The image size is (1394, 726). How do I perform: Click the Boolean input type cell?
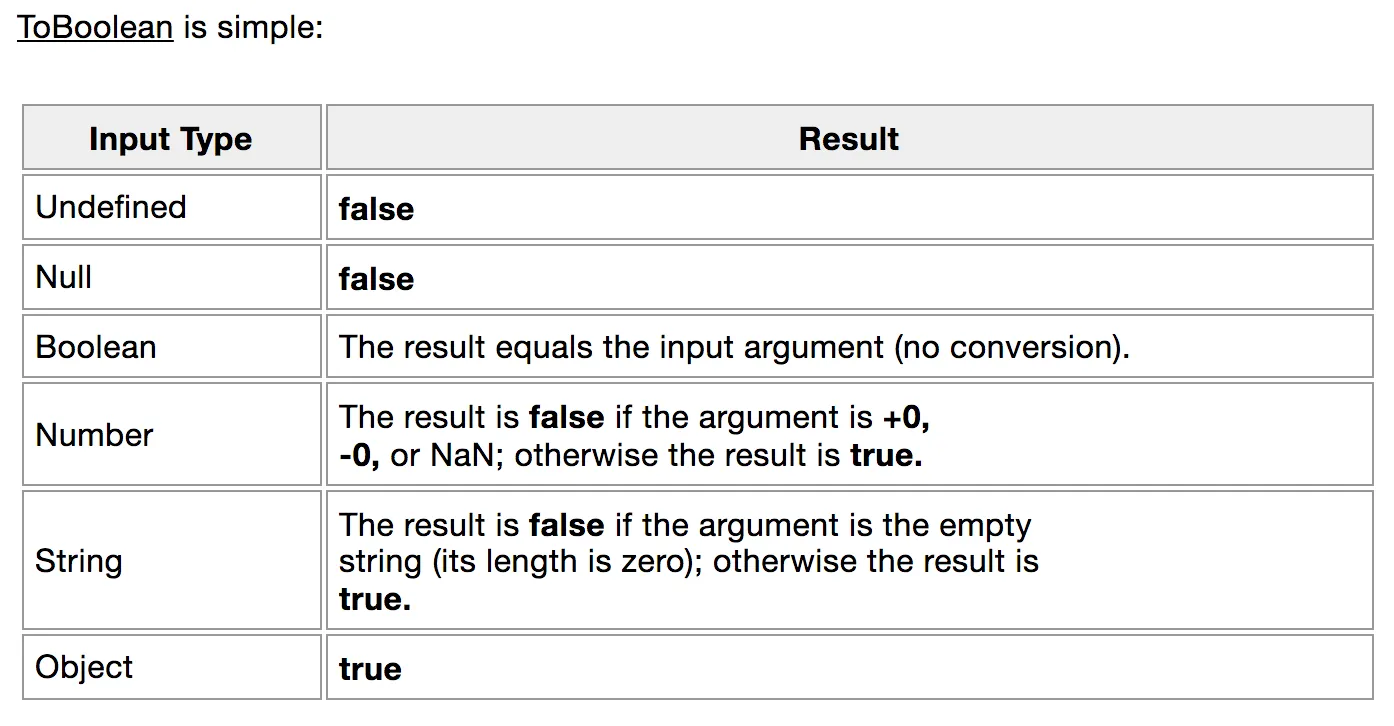[x=171, y=347]
